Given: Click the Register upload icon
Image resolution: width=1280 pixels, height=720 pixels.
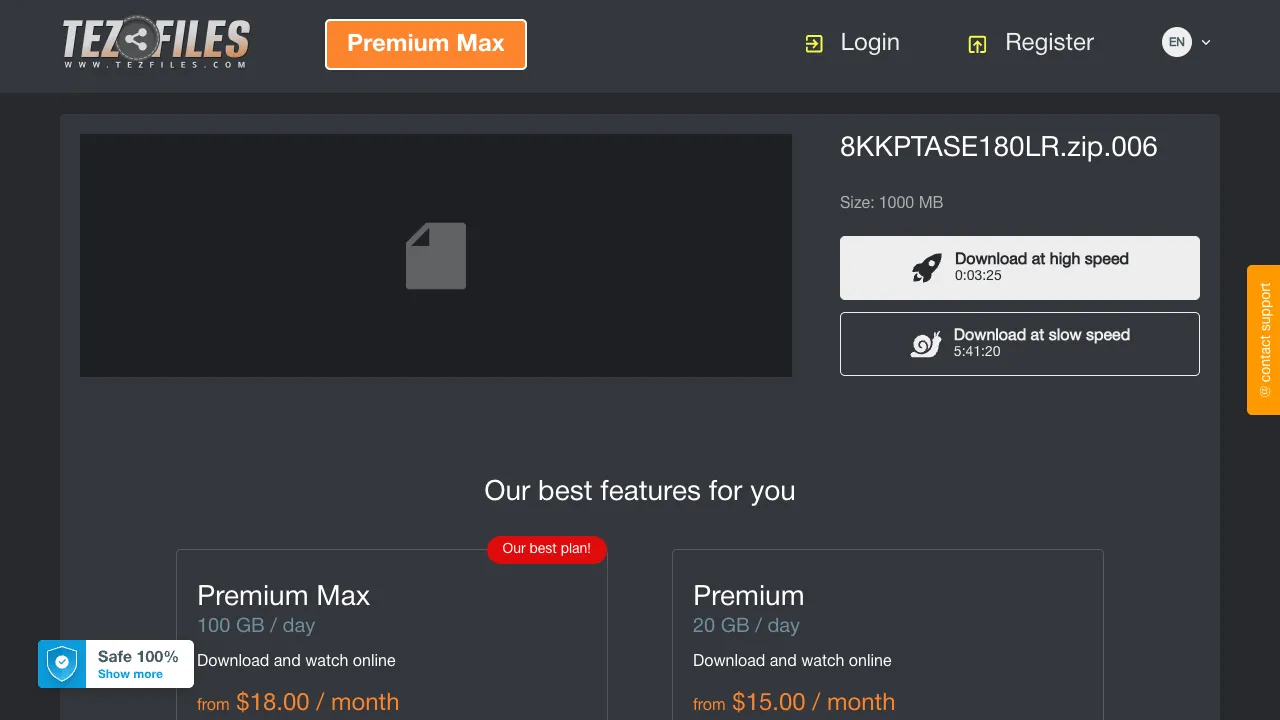Looking at the screenshot, I should pos(977,44).
